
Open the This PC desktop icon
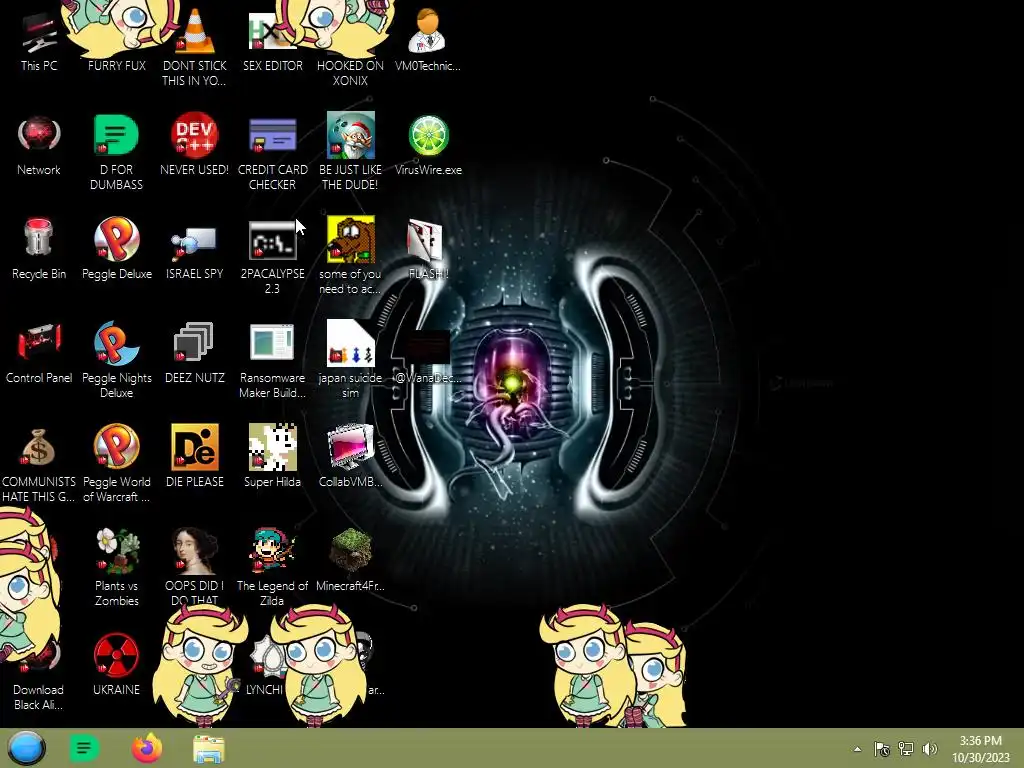coord(39,33)
